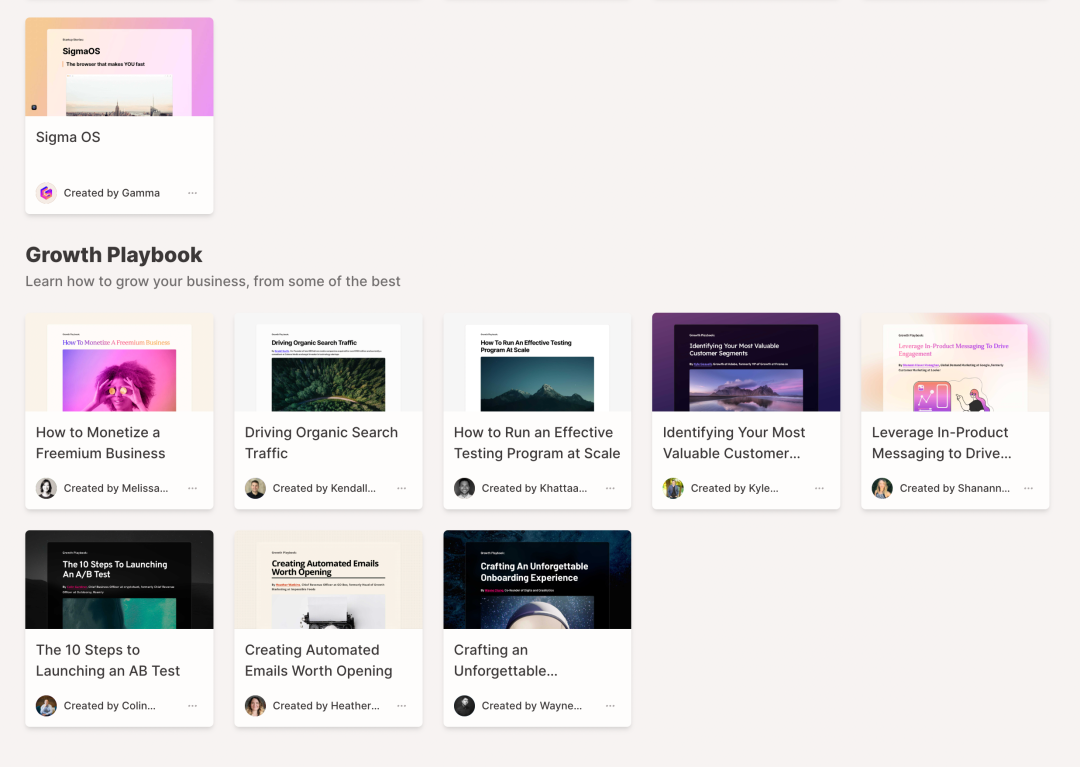Open the Sigma OS template thumbnail
The height and width of the screenshot is (767, 1080).
click(119, 67)
